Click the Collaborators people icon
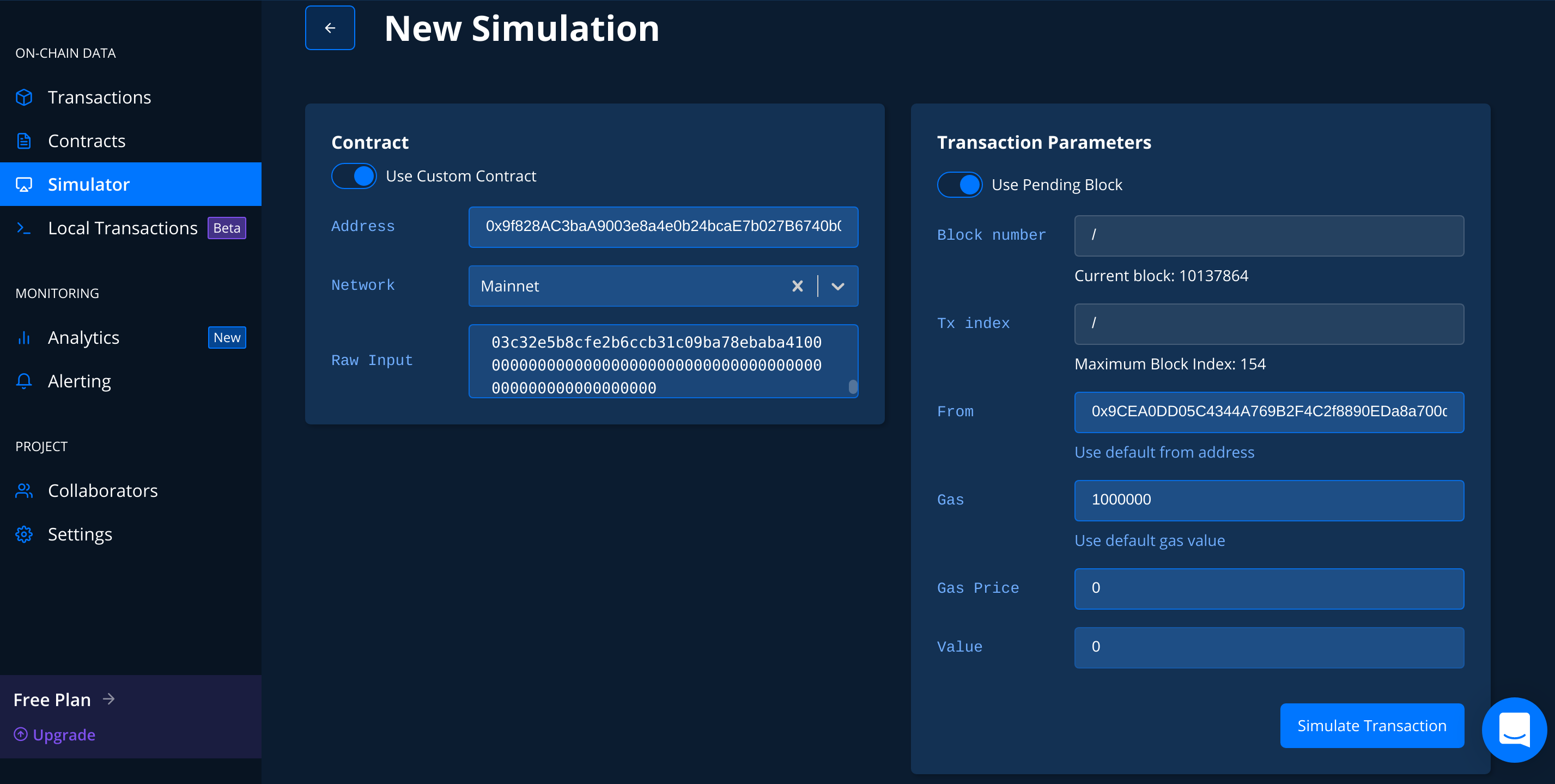The width and height of the screenshot is (1555, 784). (x=24, y=491)
